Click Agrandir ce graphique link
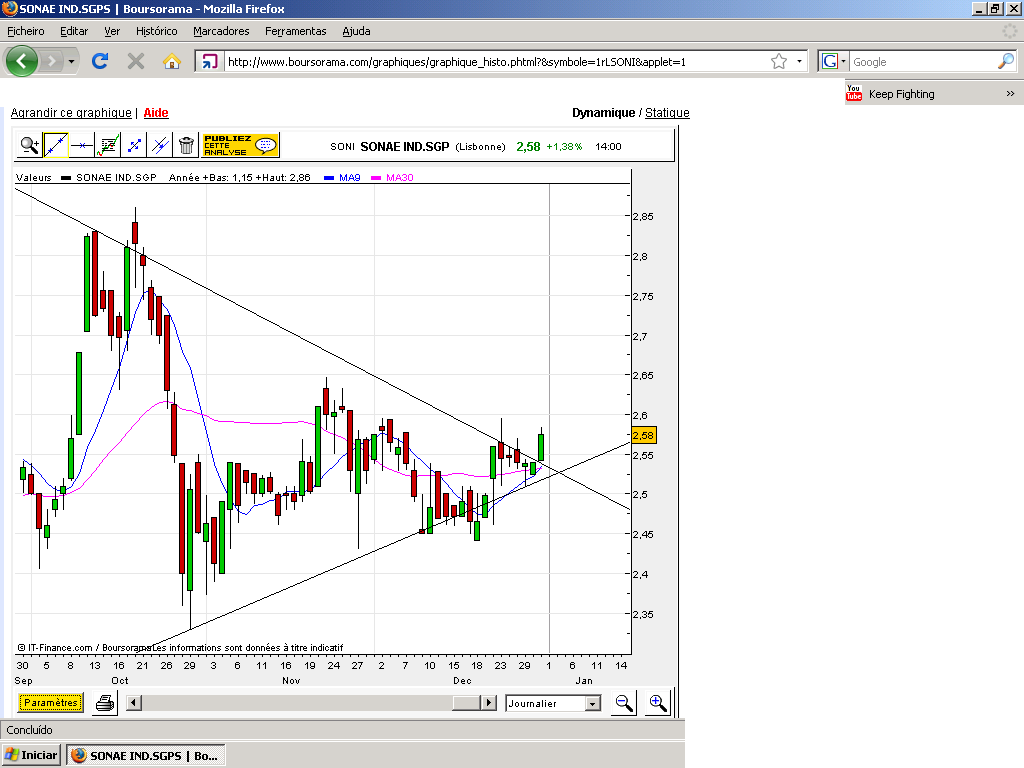Viewport: 1024px width, 768px height. click(71, 112)
